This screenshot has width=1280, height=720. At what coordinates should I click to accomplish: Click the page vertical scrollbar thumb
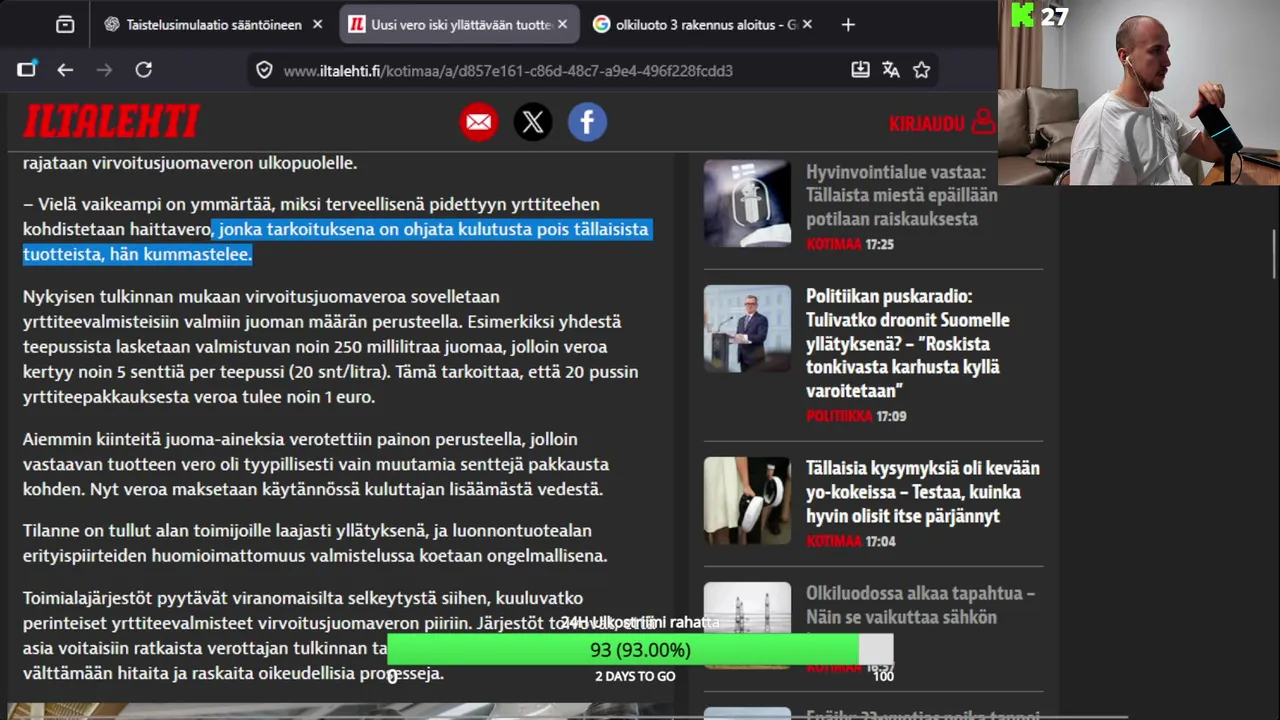click(1274, 254)
